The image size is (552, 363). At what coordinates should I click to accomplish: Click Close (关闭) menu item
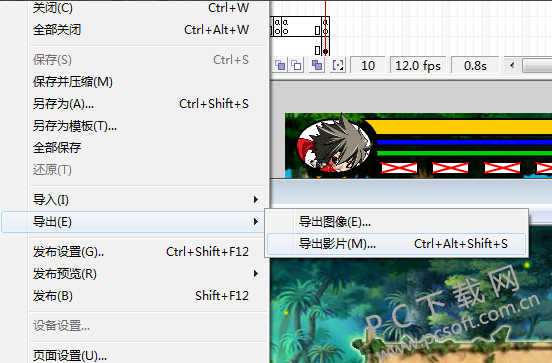coord(136,8)
